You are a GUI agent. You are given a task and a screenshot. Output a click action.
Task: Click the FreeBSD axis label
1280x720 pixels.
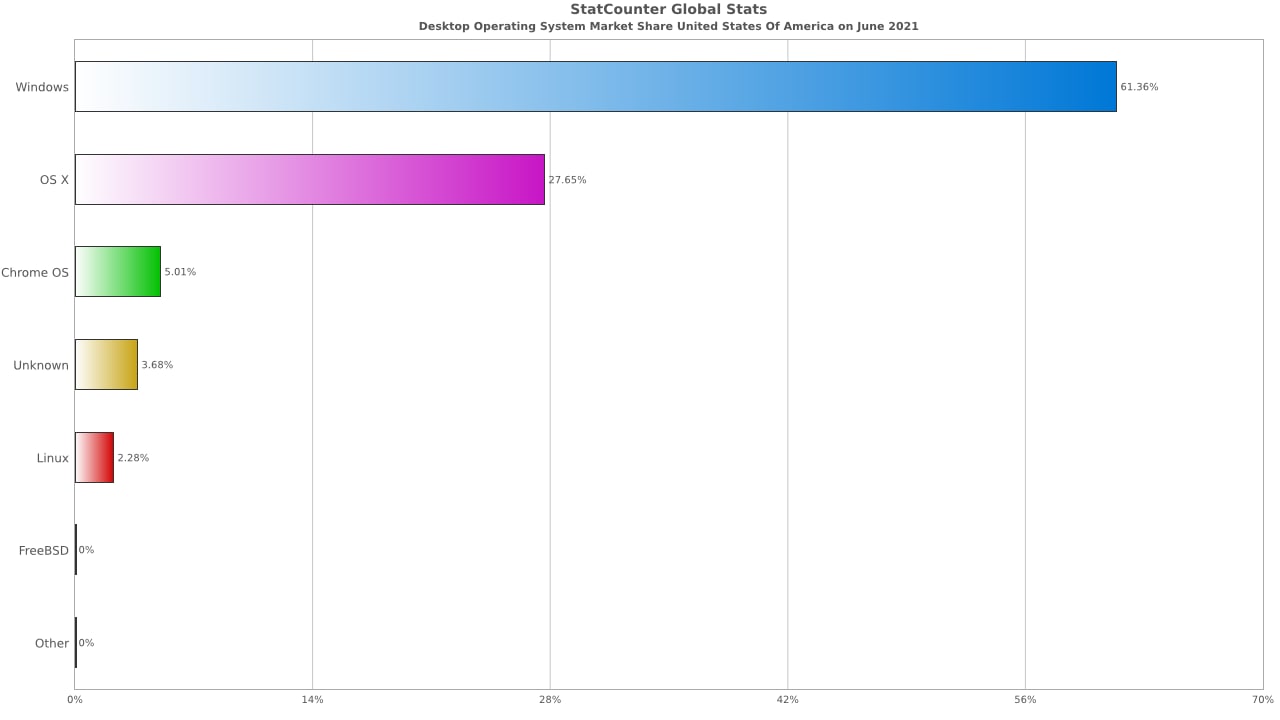tap(44, 550)
